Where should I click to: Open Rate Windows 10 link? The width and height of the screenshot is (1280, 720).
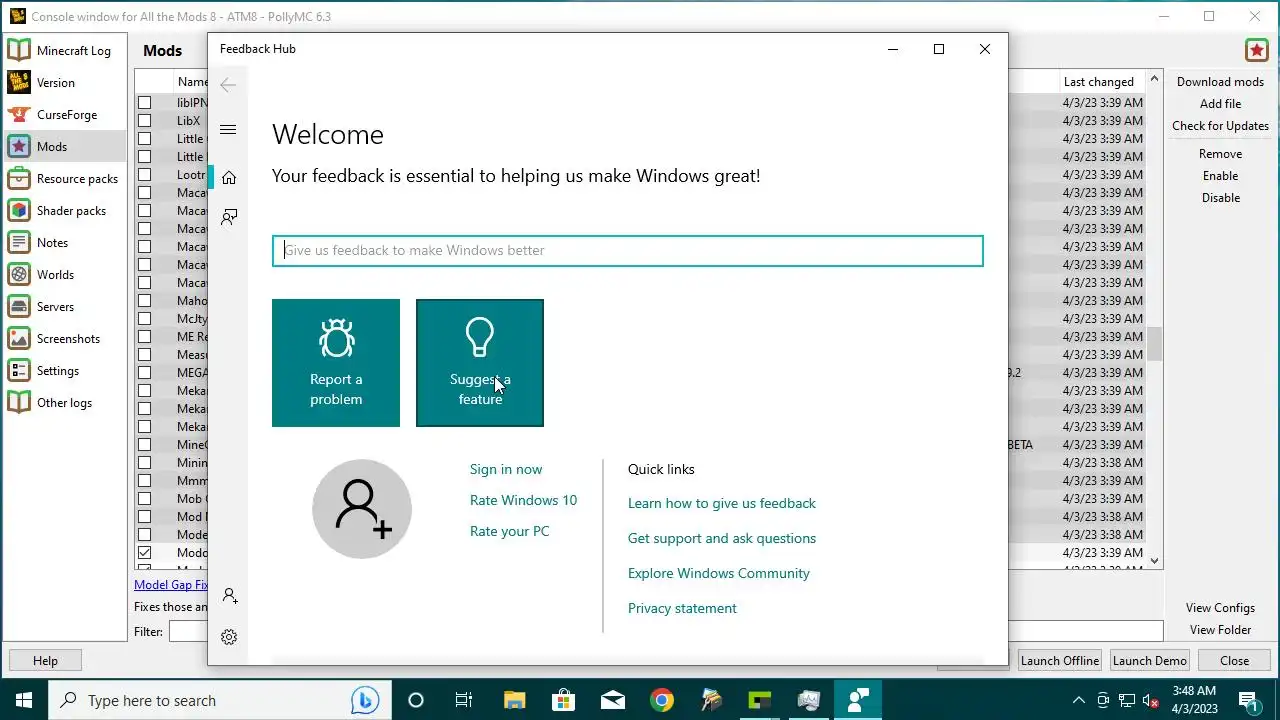(523, 500)
